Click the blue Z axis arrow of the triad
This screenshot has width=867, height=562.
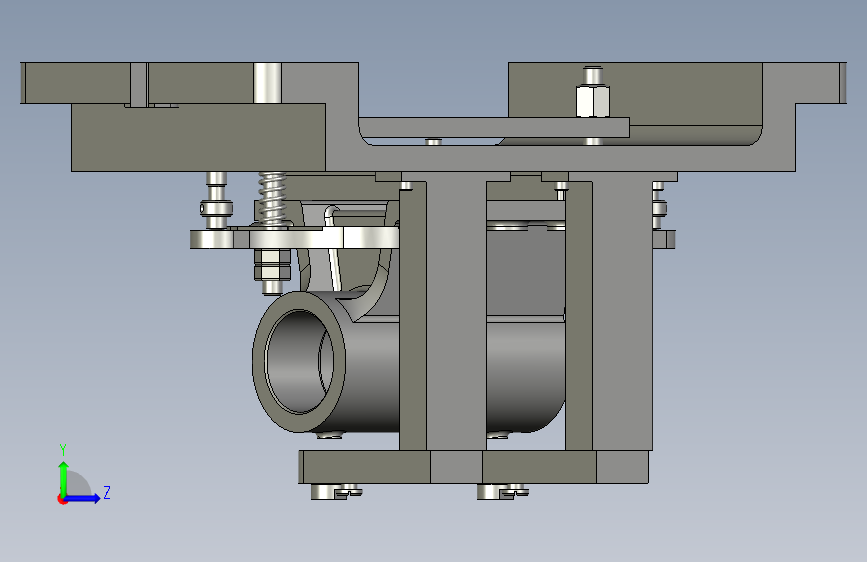click(x=83, y=498)
